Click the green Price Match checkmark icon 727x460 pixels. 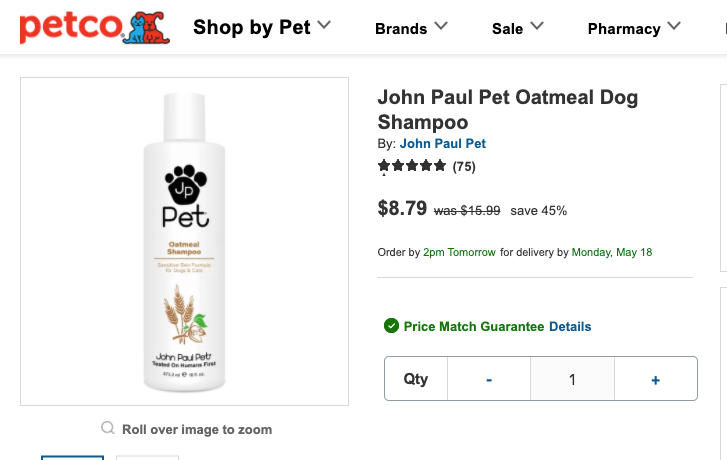point(392,326)
